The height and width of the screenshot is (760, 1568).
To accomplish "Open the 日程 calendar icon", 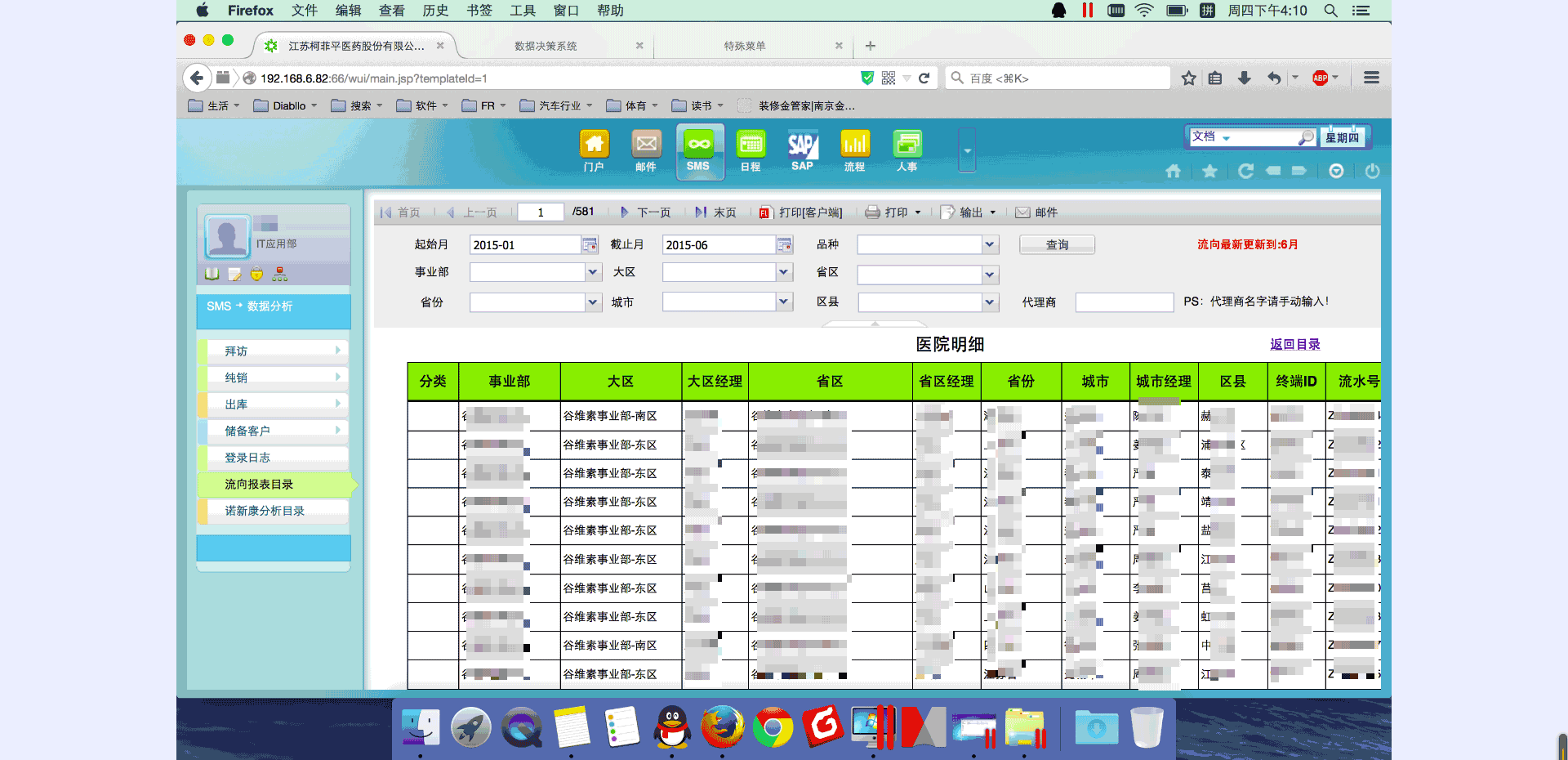I will (751, 151).
